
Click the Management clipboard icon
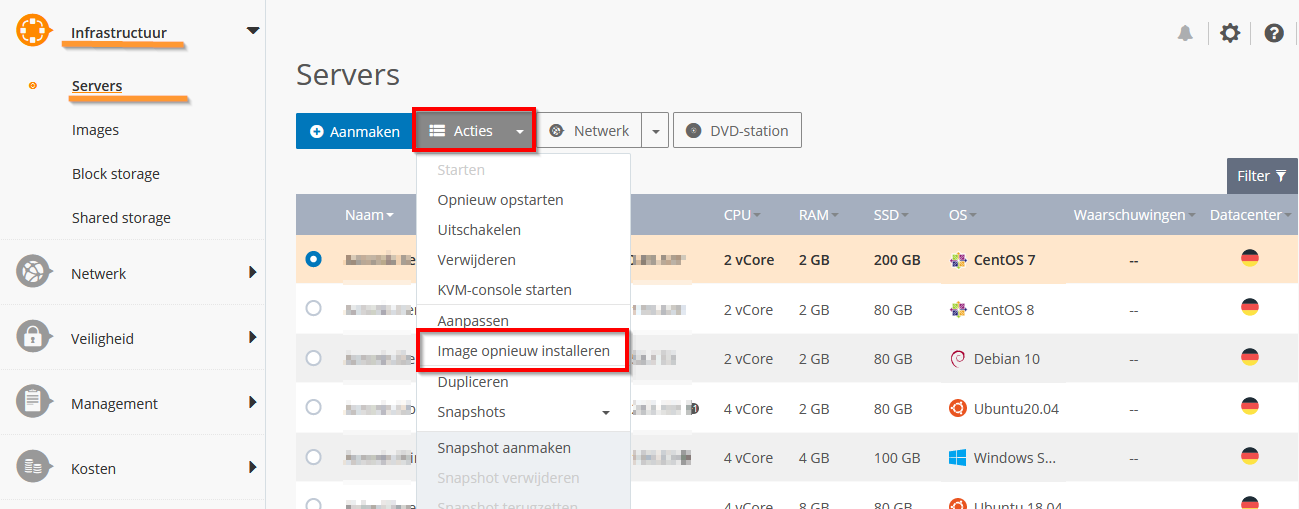pos(33,403)
